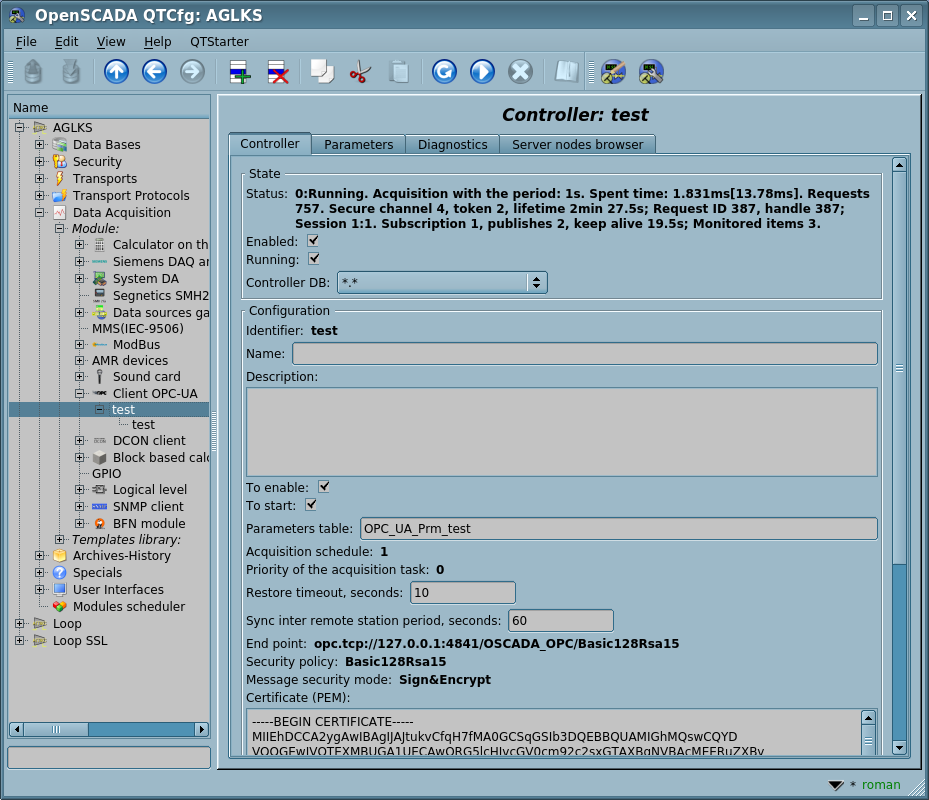
Task: Expand the Data Bases tree node
Action: (x=40, y=145)
